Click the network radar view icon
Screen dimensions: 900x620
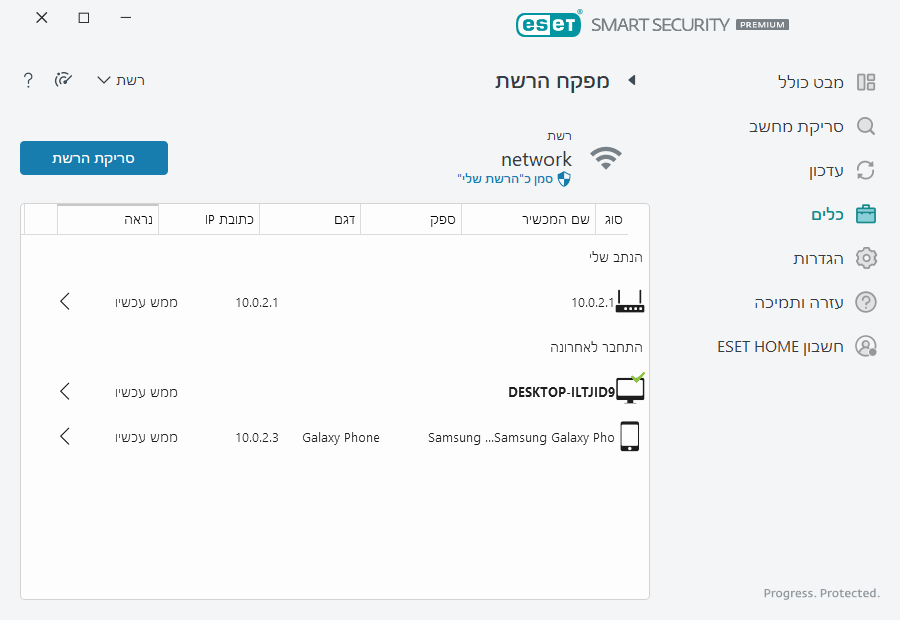click(64, 80)
